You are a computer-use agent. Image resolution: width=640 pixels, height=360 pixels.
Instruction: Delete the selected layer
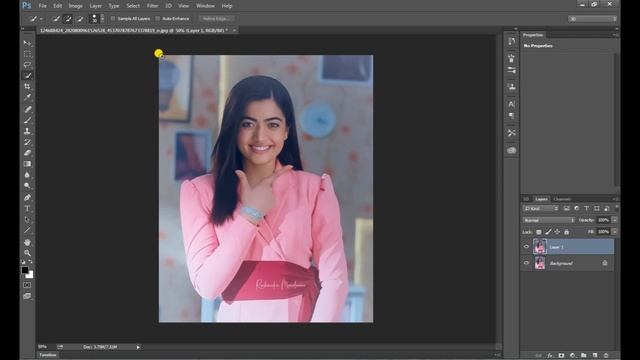(606, 356)
